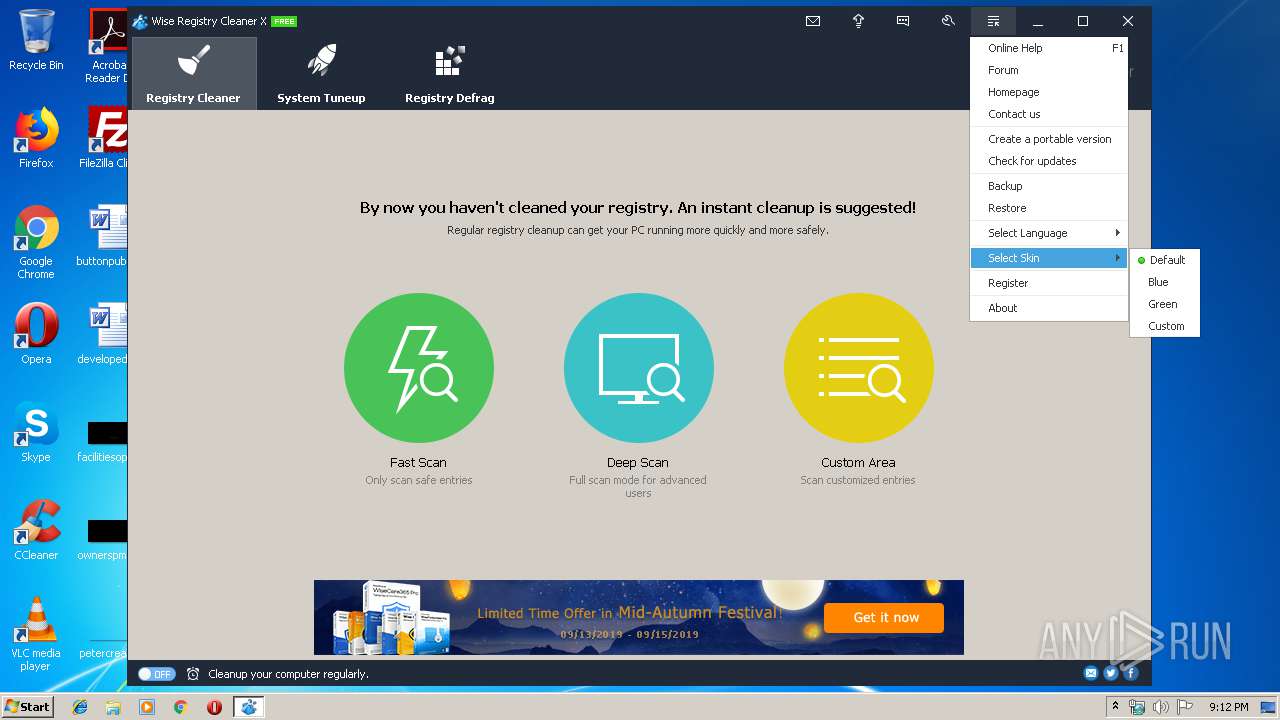Select the Green skin option
The width and height of the screenshot is (1280, 720).
tap(1164, 304)
